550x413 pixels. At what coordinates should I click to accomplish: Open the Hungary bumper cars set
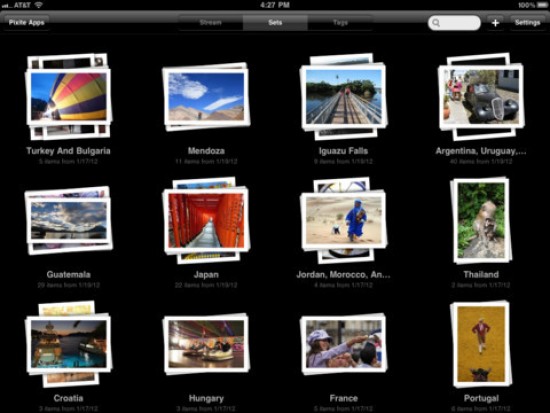tap(206, 344)
